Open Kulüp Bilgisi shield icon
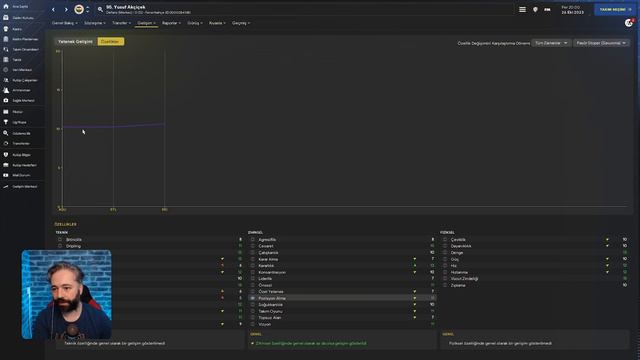 tap(6, 155)
